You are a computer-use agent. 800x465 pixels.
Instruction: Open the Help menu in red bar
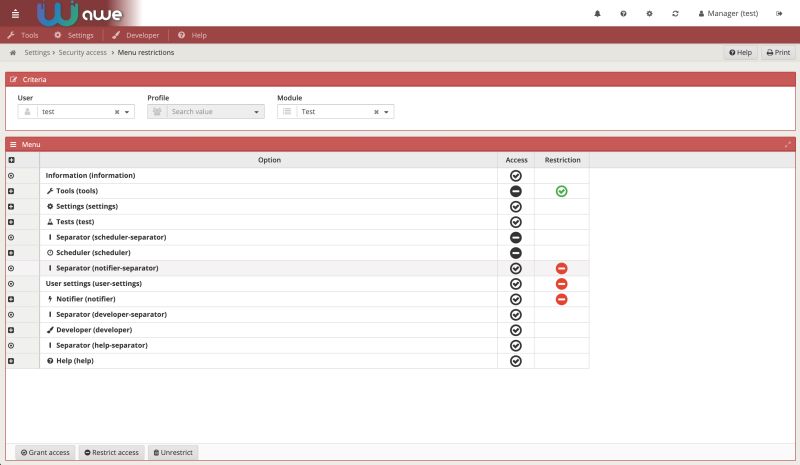click(192, 35)
